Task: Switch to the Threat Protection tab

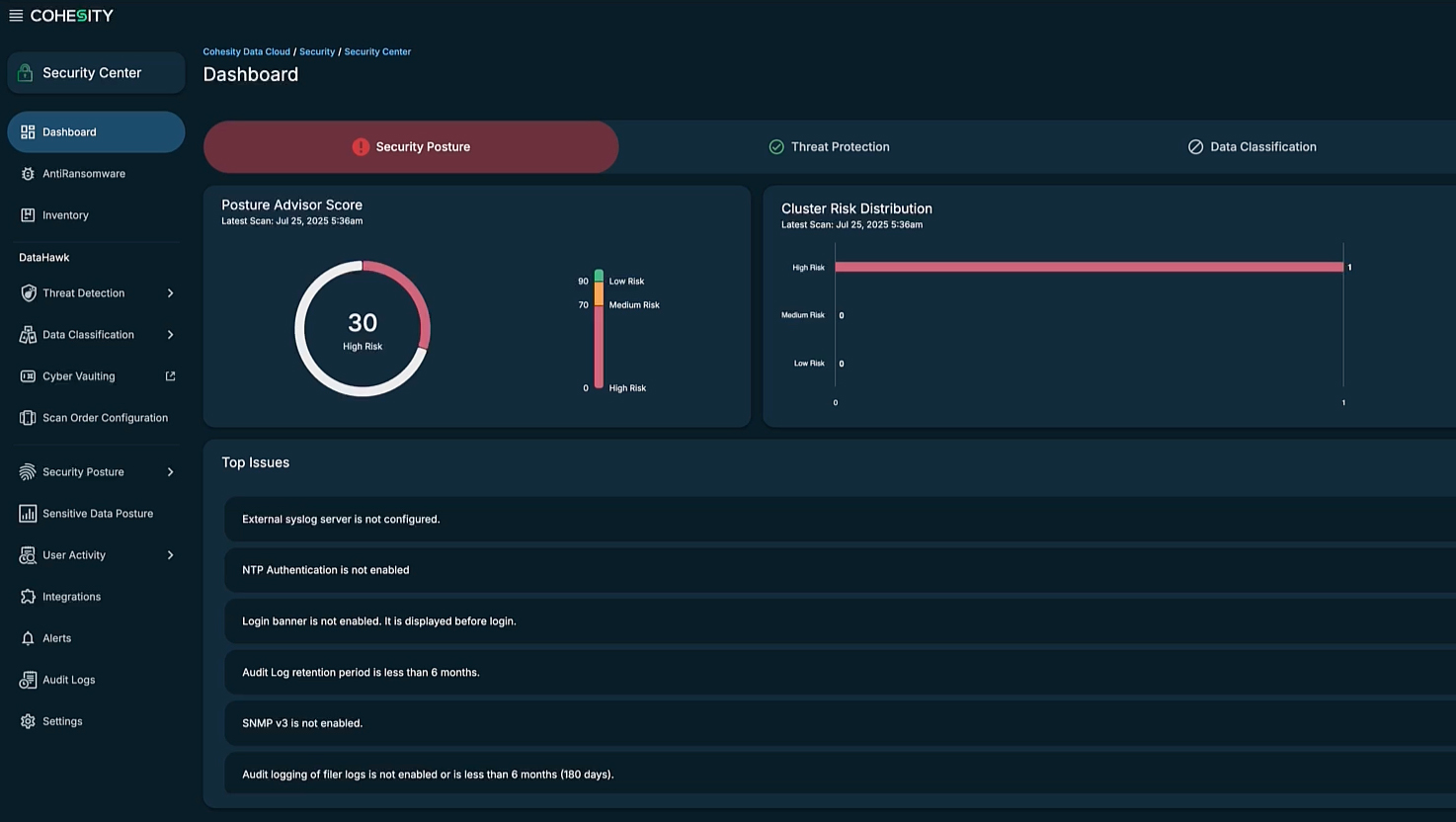Action: 830,147
